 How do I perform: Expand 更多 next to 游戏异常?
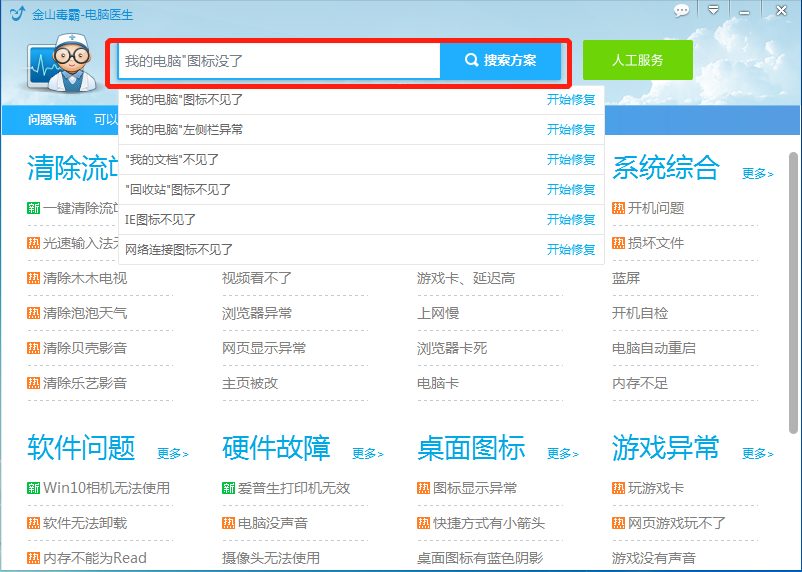point(758,453)
